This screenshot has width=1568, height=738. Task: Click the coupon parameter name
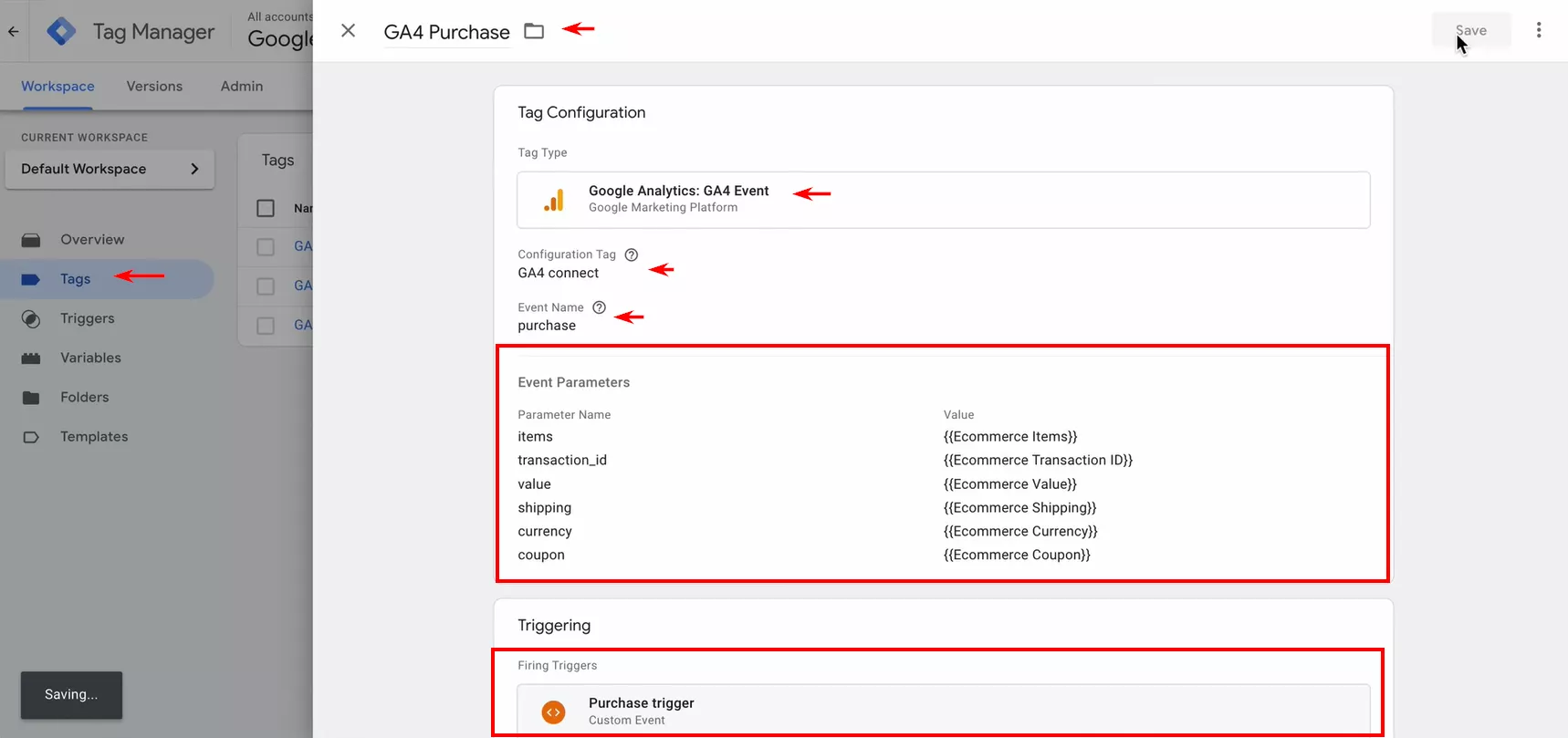541,556
